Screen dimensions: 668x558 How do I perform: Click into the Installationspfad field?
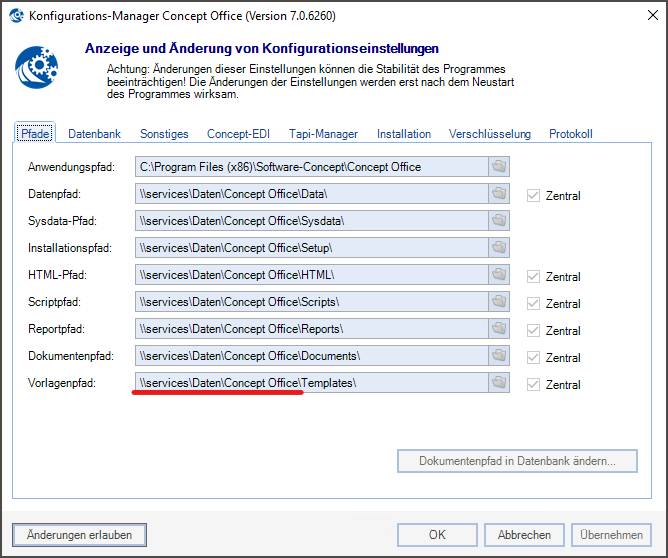[311, 247]
